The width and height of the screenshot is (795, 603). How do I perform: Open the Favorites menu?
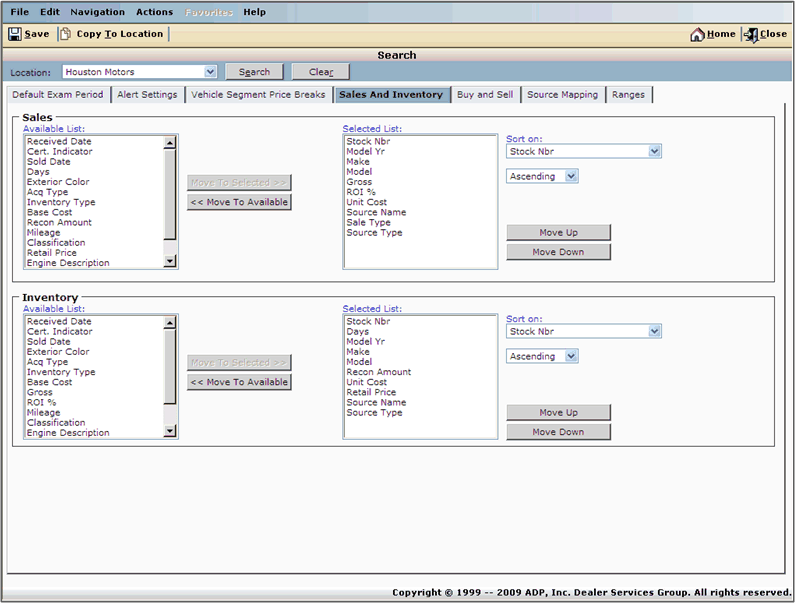click(x=209, y=12)
